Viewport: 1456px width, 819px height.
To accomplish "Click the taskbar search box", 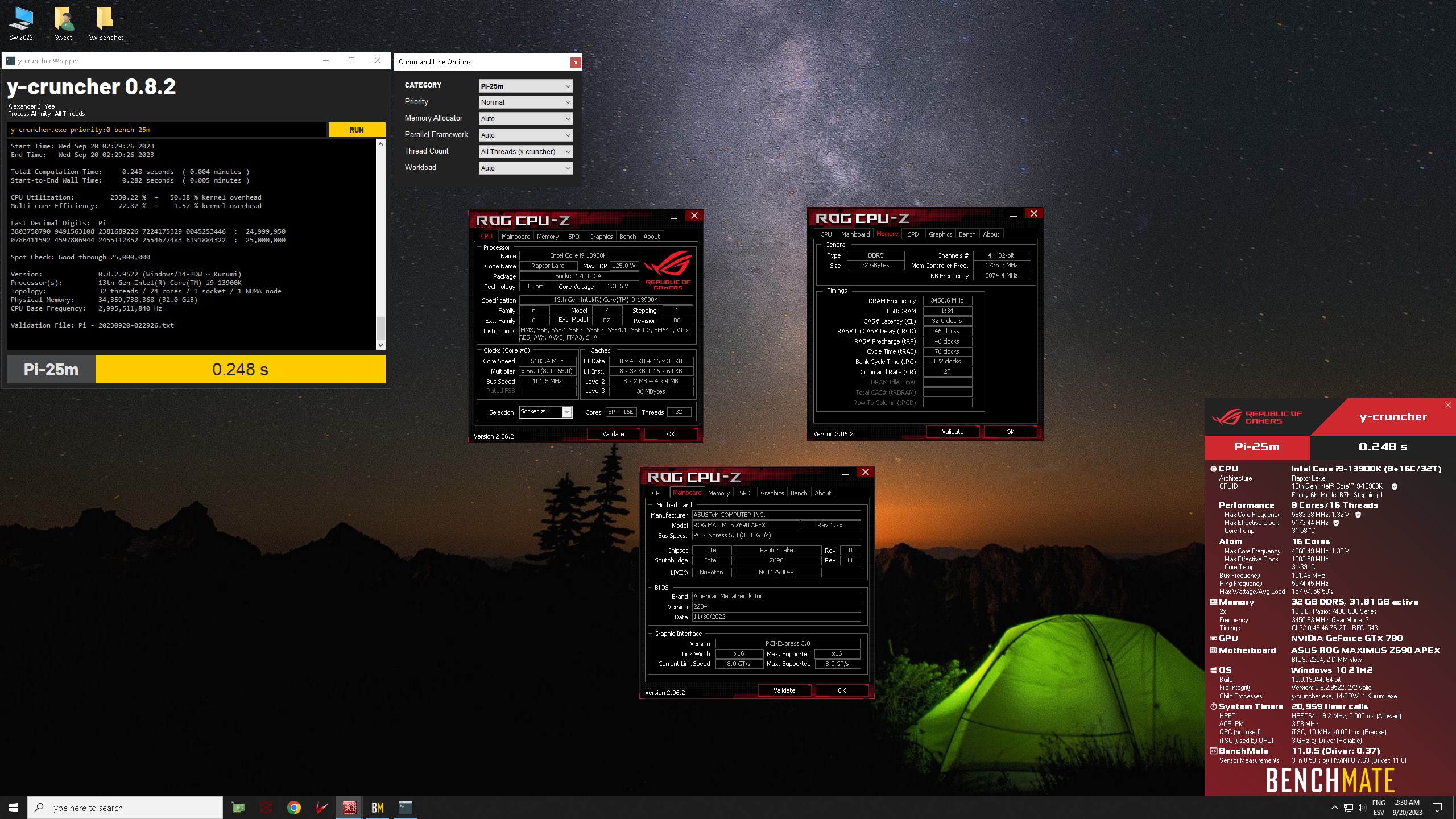I will (125, 808).
